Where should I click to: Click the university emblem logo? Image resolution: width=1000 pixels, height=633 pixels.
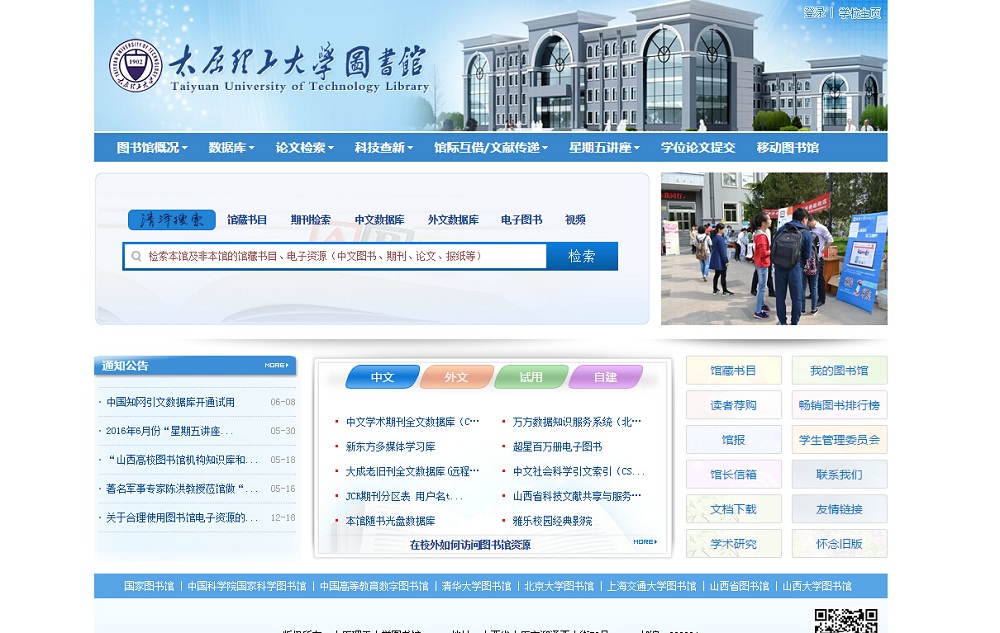(x=135, y=65)
